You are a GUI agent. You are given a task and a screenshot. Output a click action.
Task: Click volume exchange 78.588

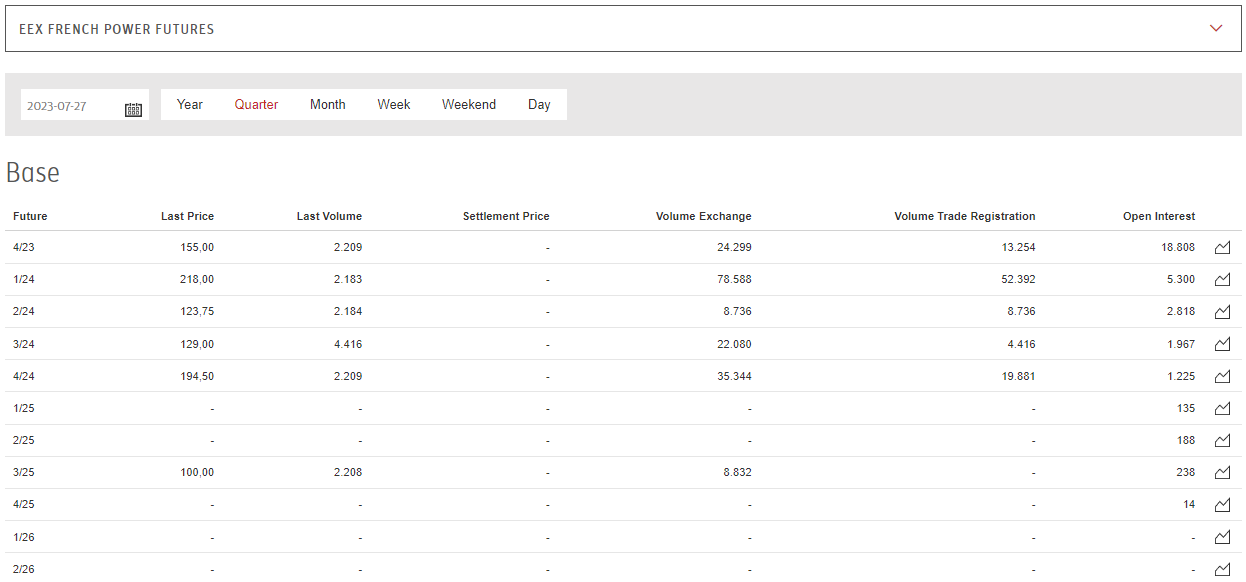click(734, 279)
